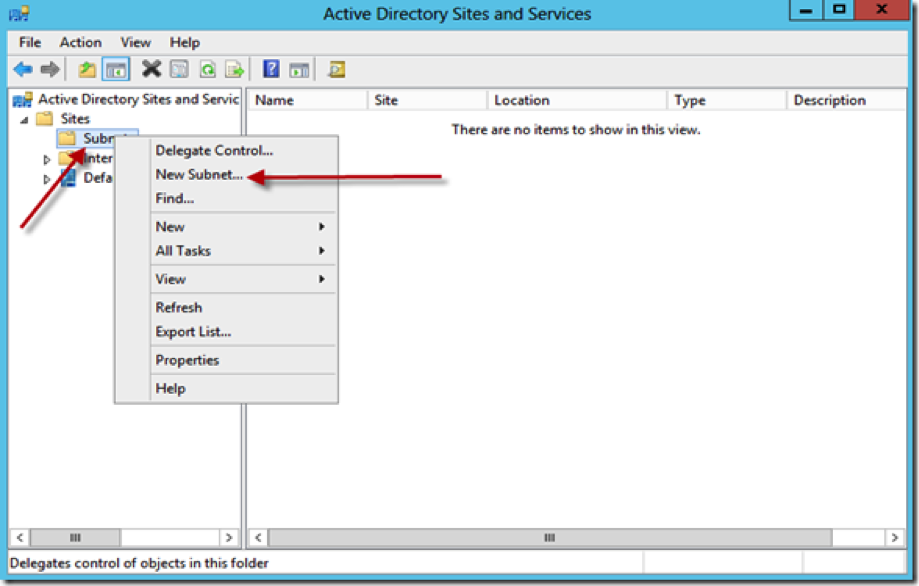Click the tree pane left scroll arrow

pos(20,537)
